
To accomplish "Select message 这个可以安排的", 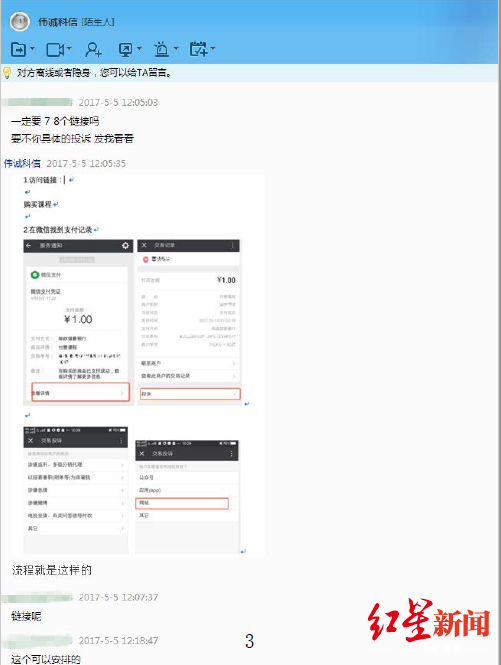I will pyautogui.click(x=46, y=659).
